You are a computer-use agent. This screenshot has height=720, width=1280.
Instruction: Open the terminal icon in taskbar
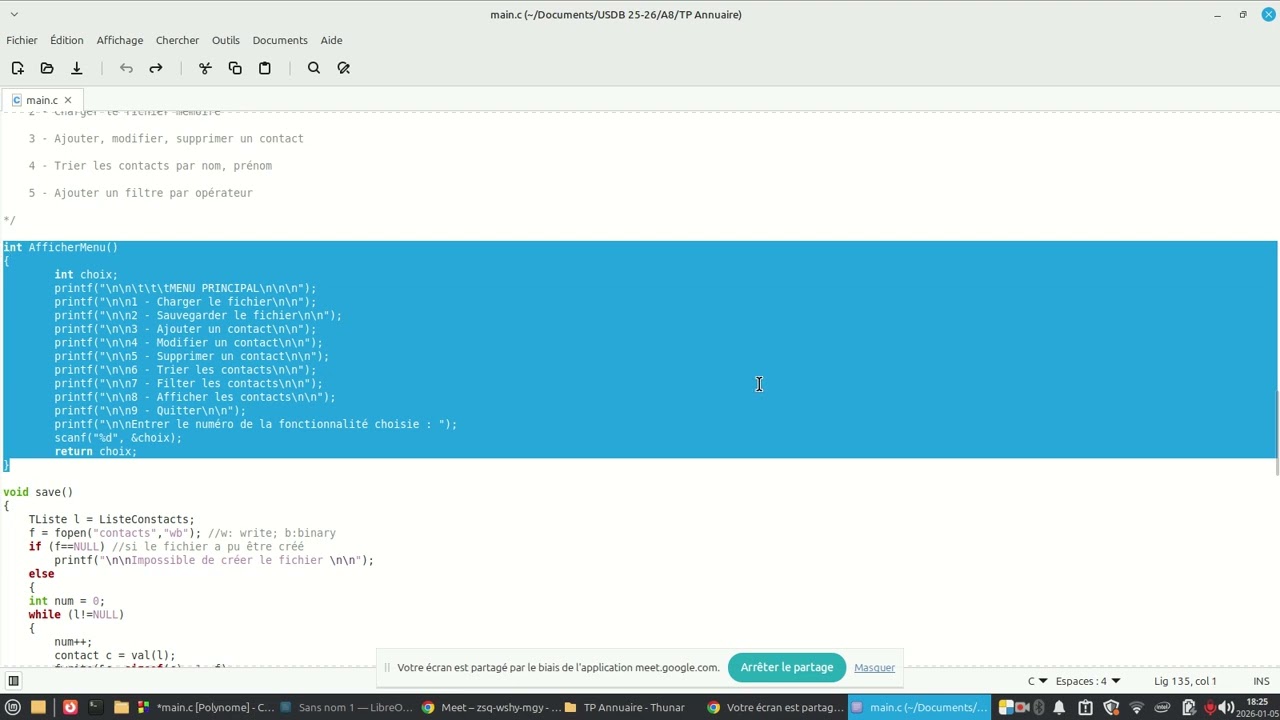[95, 707]
